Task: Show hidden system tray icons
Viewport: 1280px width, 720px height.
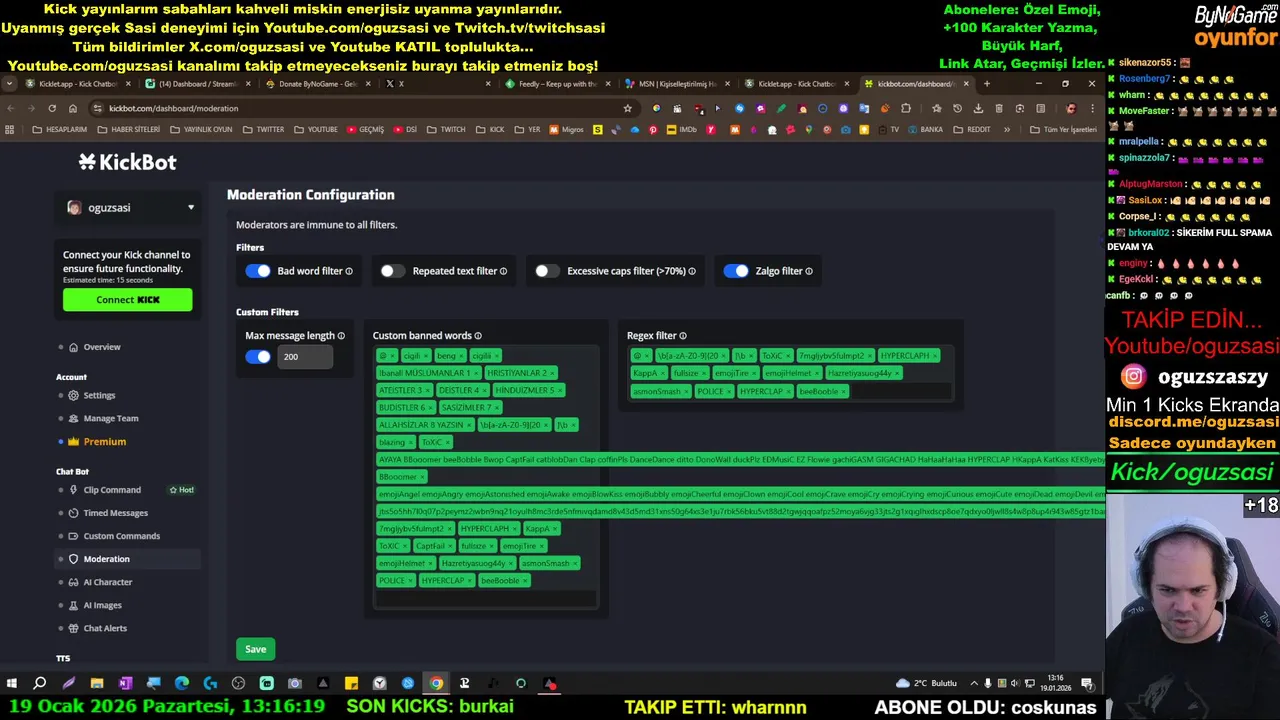Action: tap(975, 683)
